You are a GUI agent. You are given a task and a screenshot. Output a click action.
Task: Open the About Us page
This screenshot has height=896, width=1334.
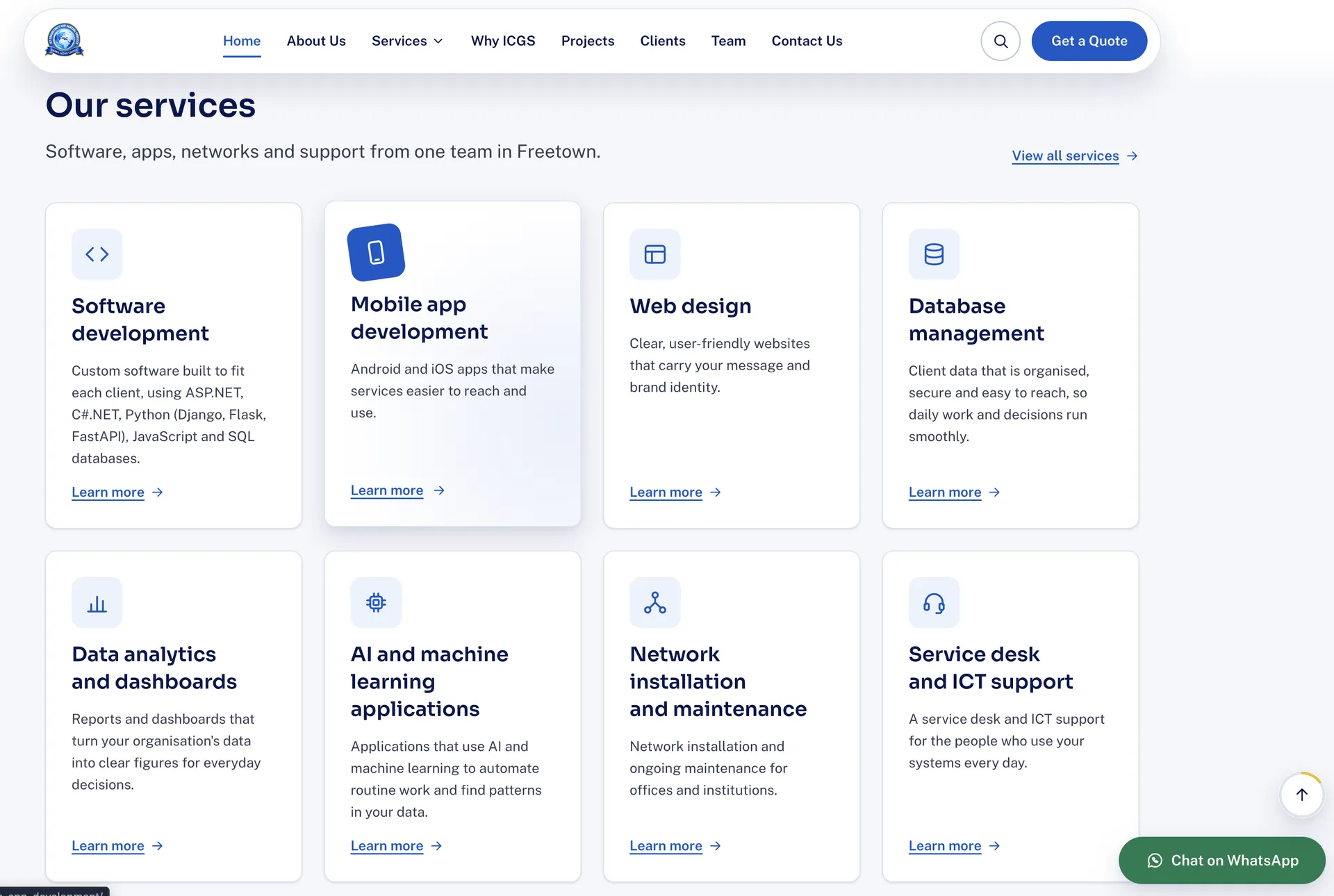[316, 41]
